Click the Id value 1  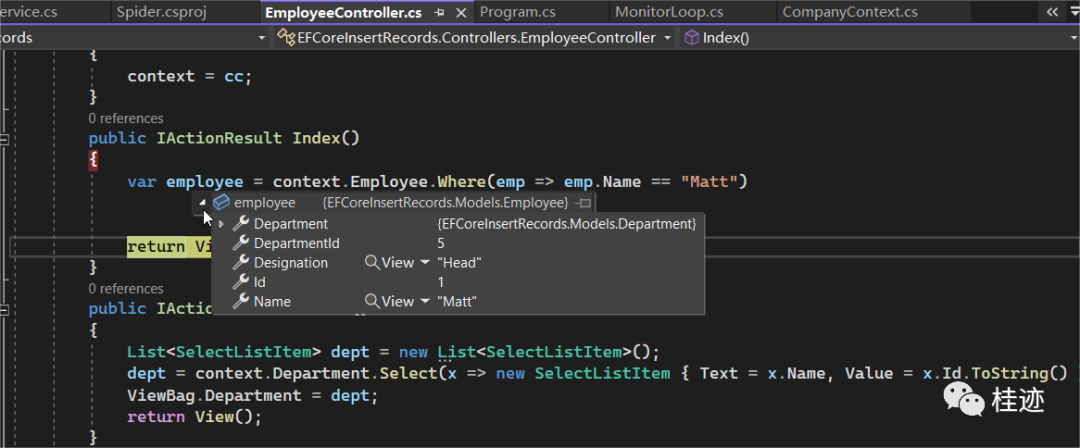click(441, 282)
